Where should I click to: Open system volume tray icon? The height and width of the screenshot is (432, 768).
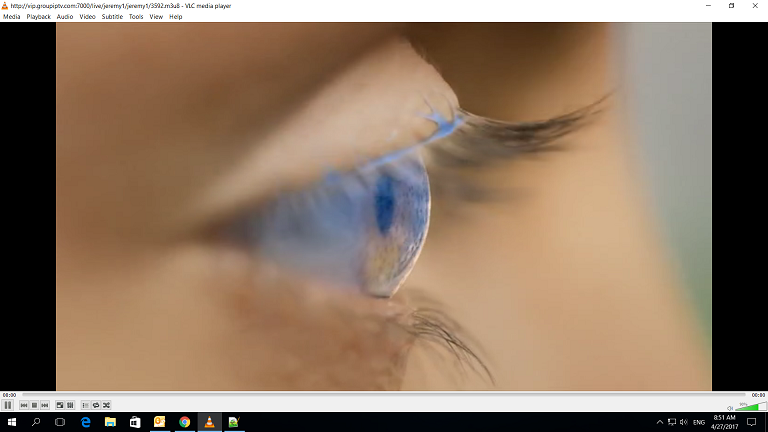pyautogui.click(x=684, y=422)
